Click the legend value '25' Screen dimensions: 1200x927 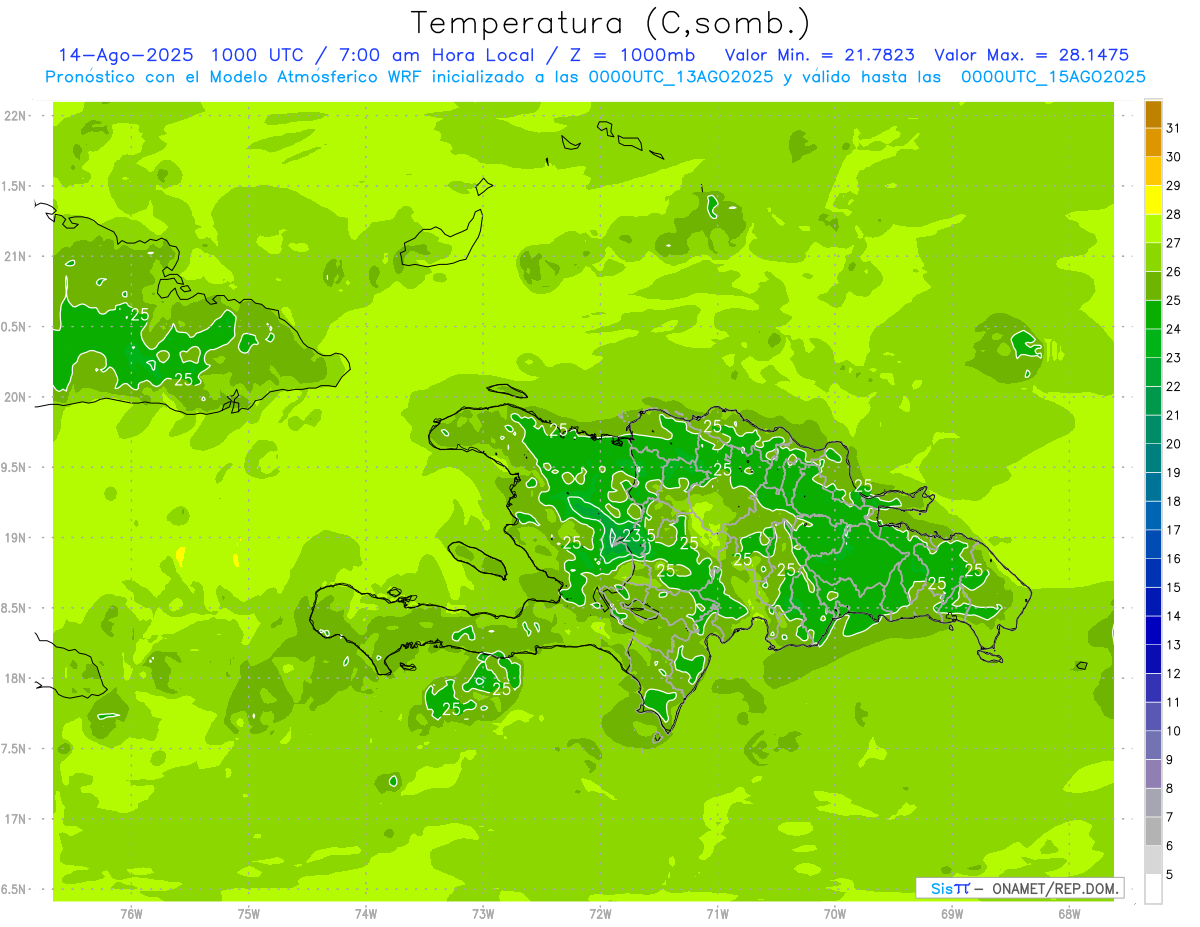[1174, 300]
